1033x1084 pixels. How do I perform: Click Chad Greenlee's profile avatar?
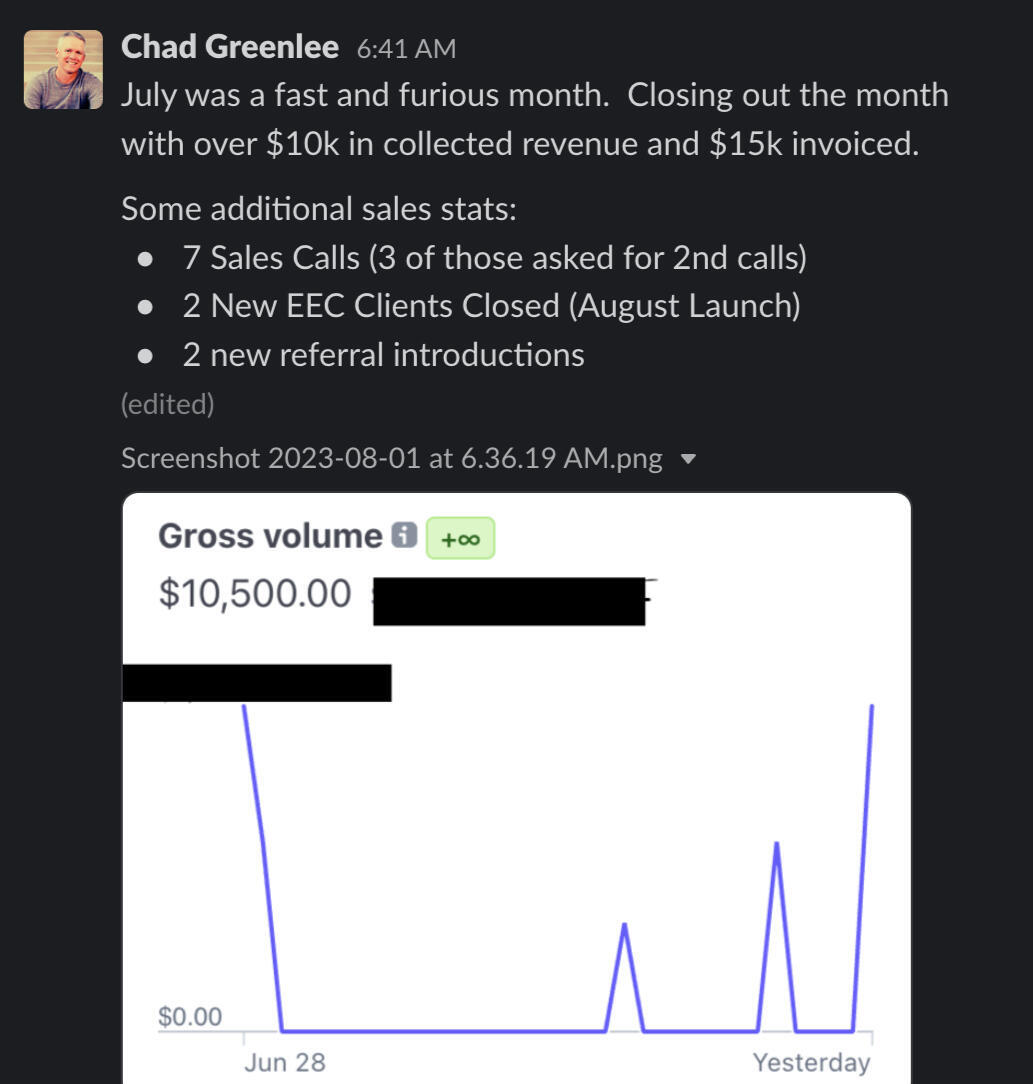[63, 69]
